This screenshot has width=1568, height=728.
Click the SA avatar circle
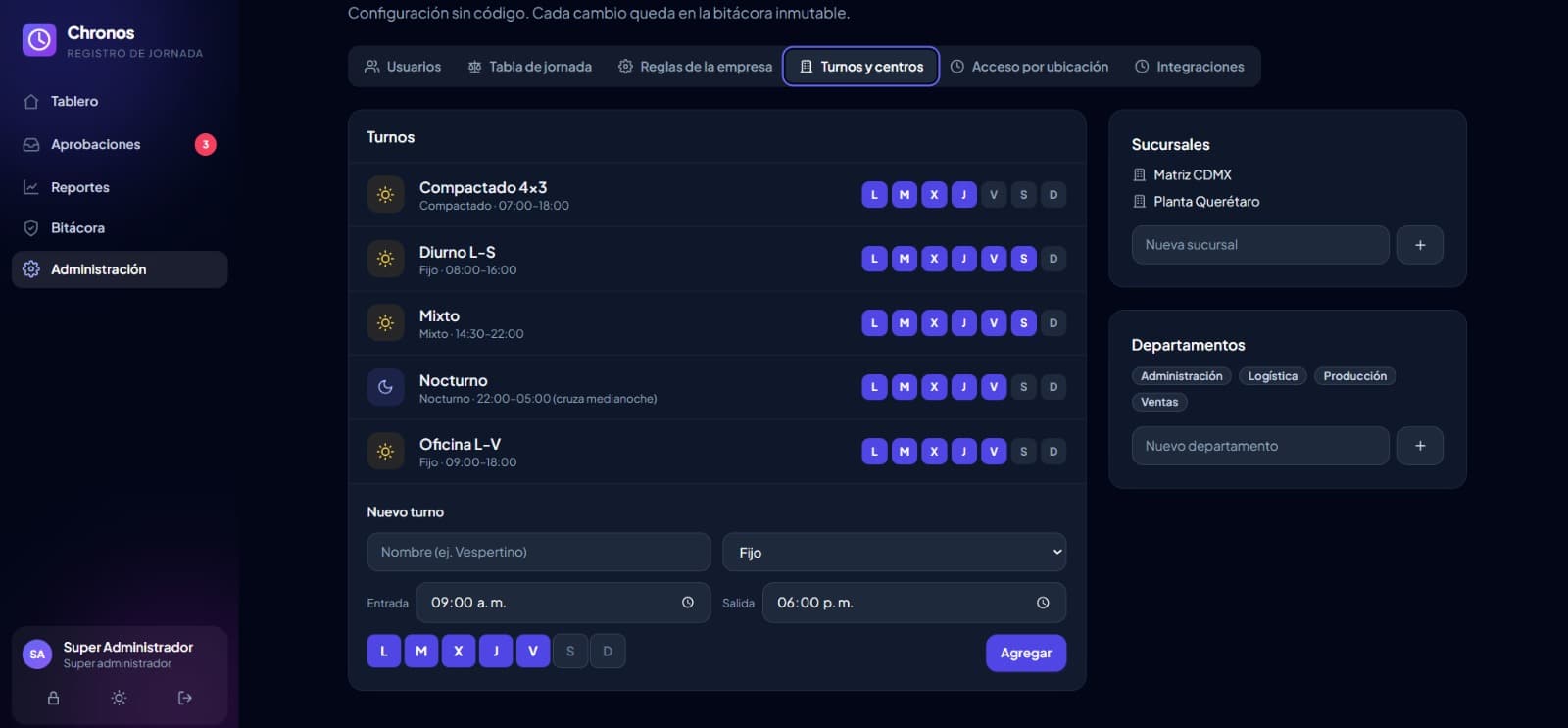coord(37,655)
